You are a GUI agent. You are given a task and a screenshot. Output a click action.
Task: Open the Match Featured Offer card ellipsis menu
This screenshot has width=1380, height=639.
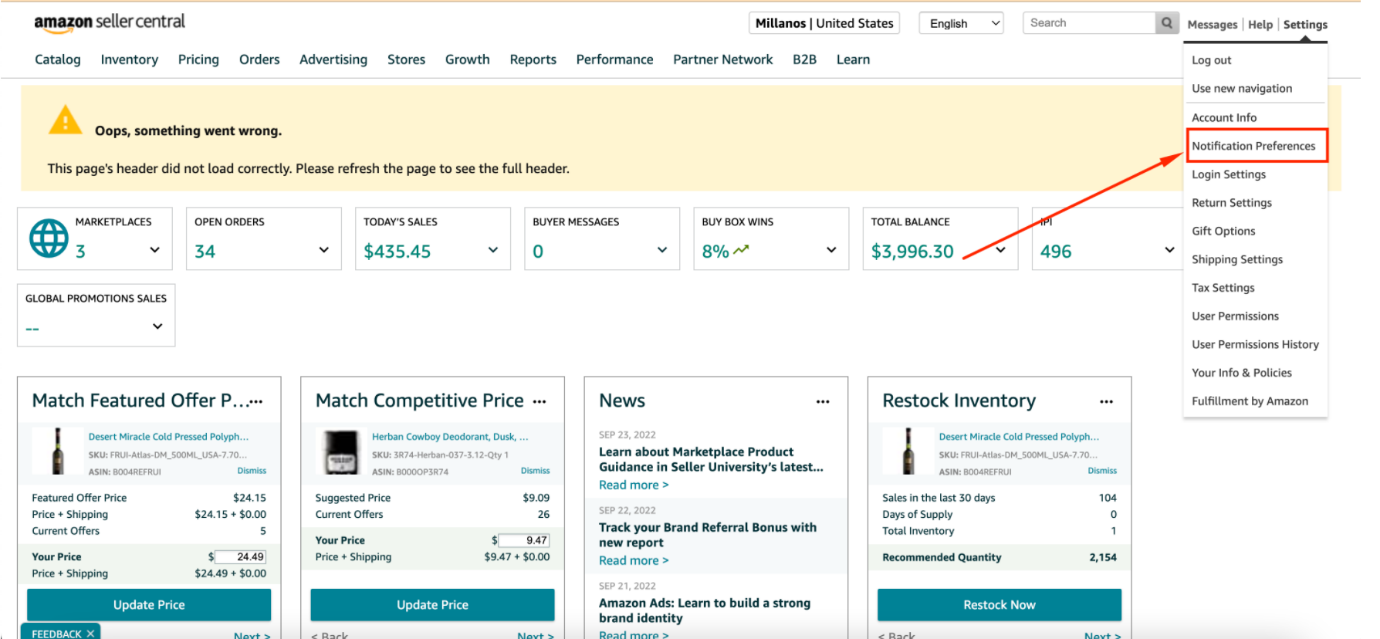pyautogui.click(x=256, y=401)
